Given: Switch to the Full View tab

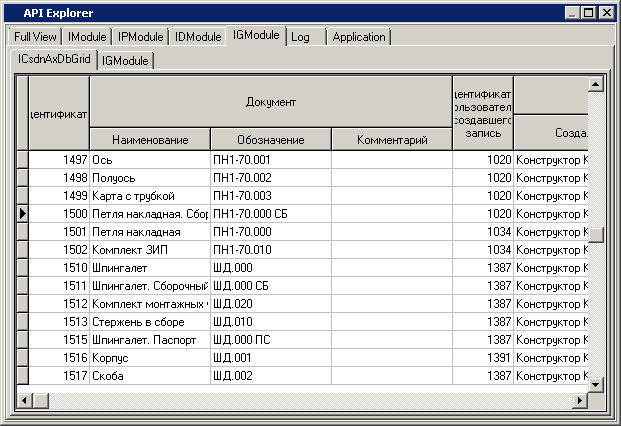Looking at the screenshot, I should coord(35,37).
